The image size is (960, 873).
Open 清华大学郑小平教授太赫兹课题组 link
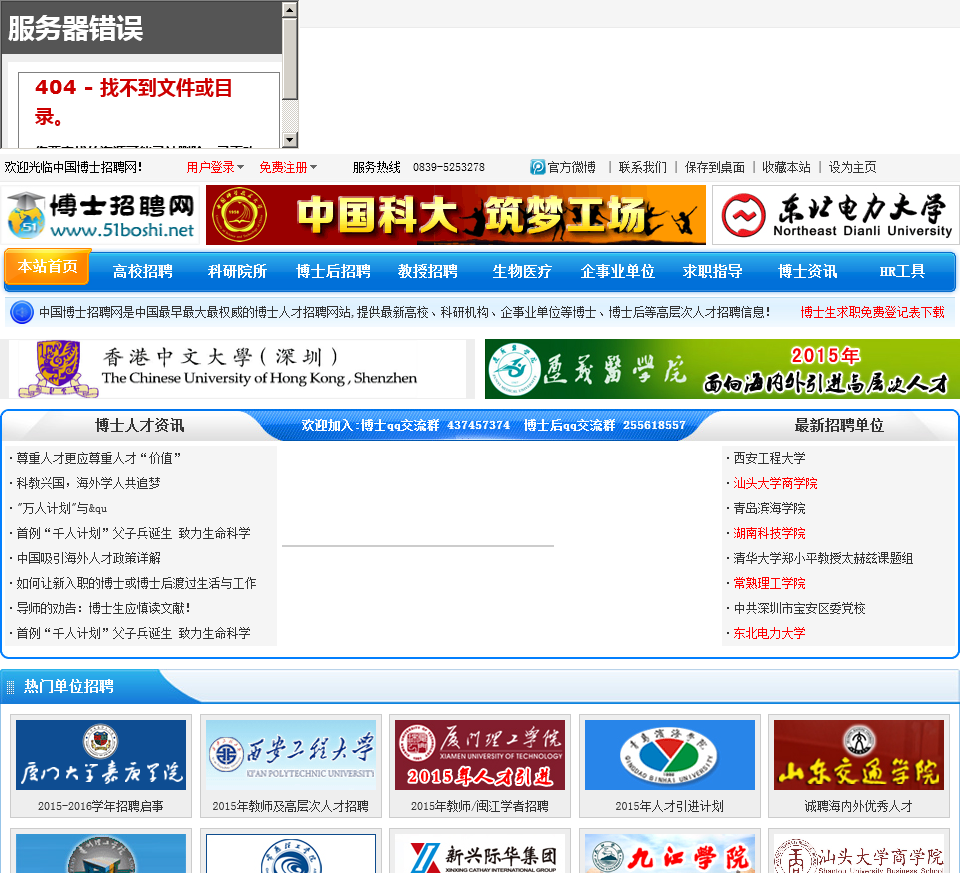(x=823, y=558)
